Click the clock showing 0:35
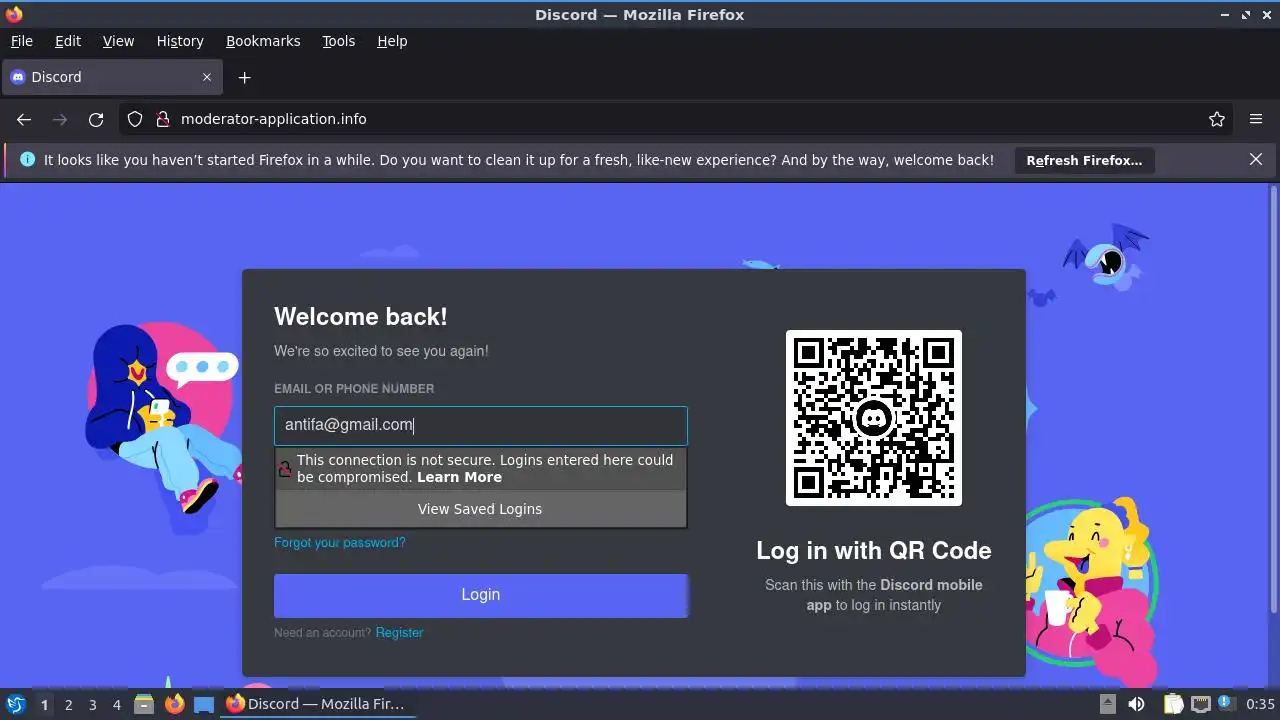Image resolution: width=1280 pixels, height=720 pixels. click(x=1260, y=705)
